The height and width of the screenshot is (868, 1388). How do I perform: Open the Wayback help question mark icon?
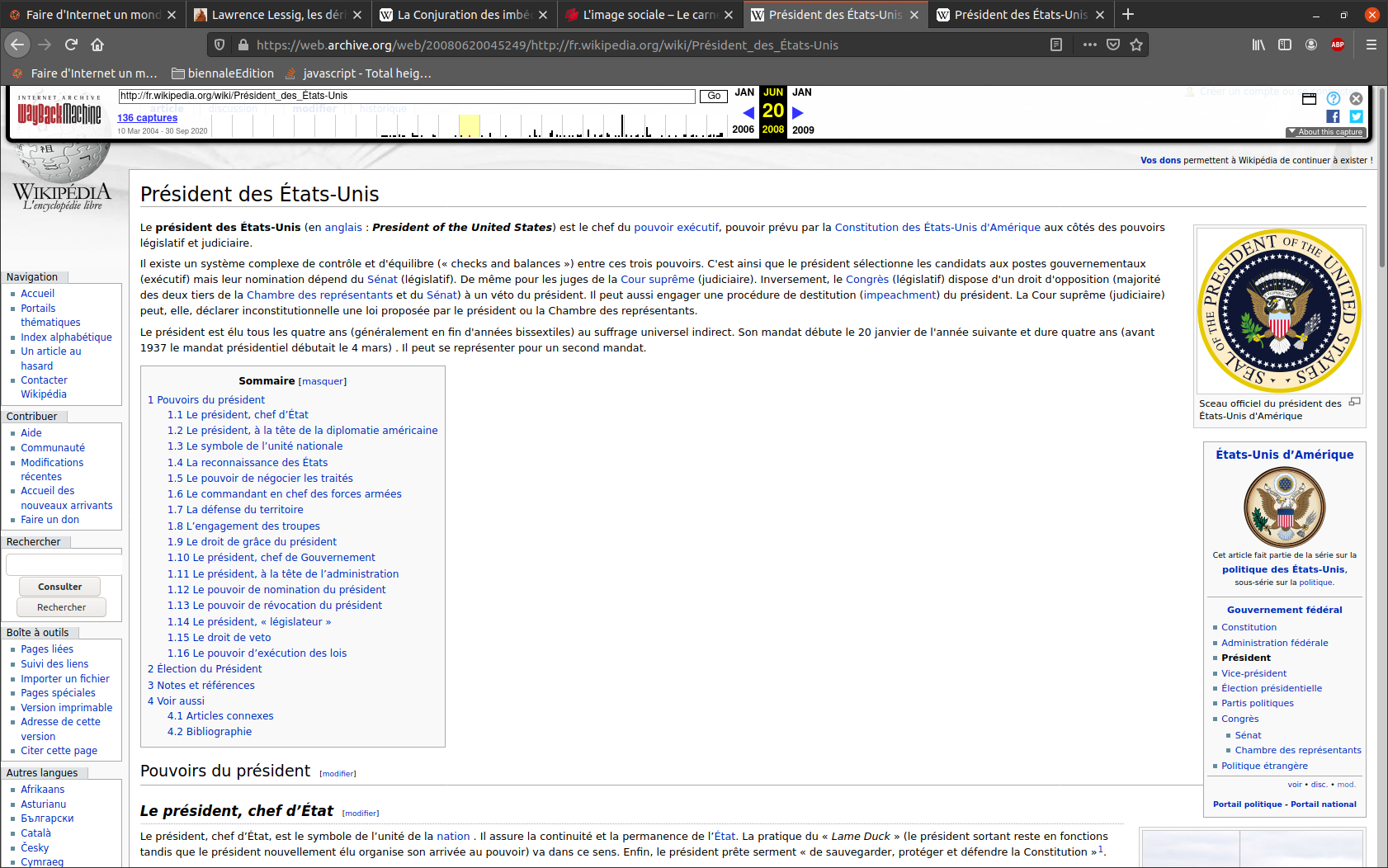point(1334,98)
